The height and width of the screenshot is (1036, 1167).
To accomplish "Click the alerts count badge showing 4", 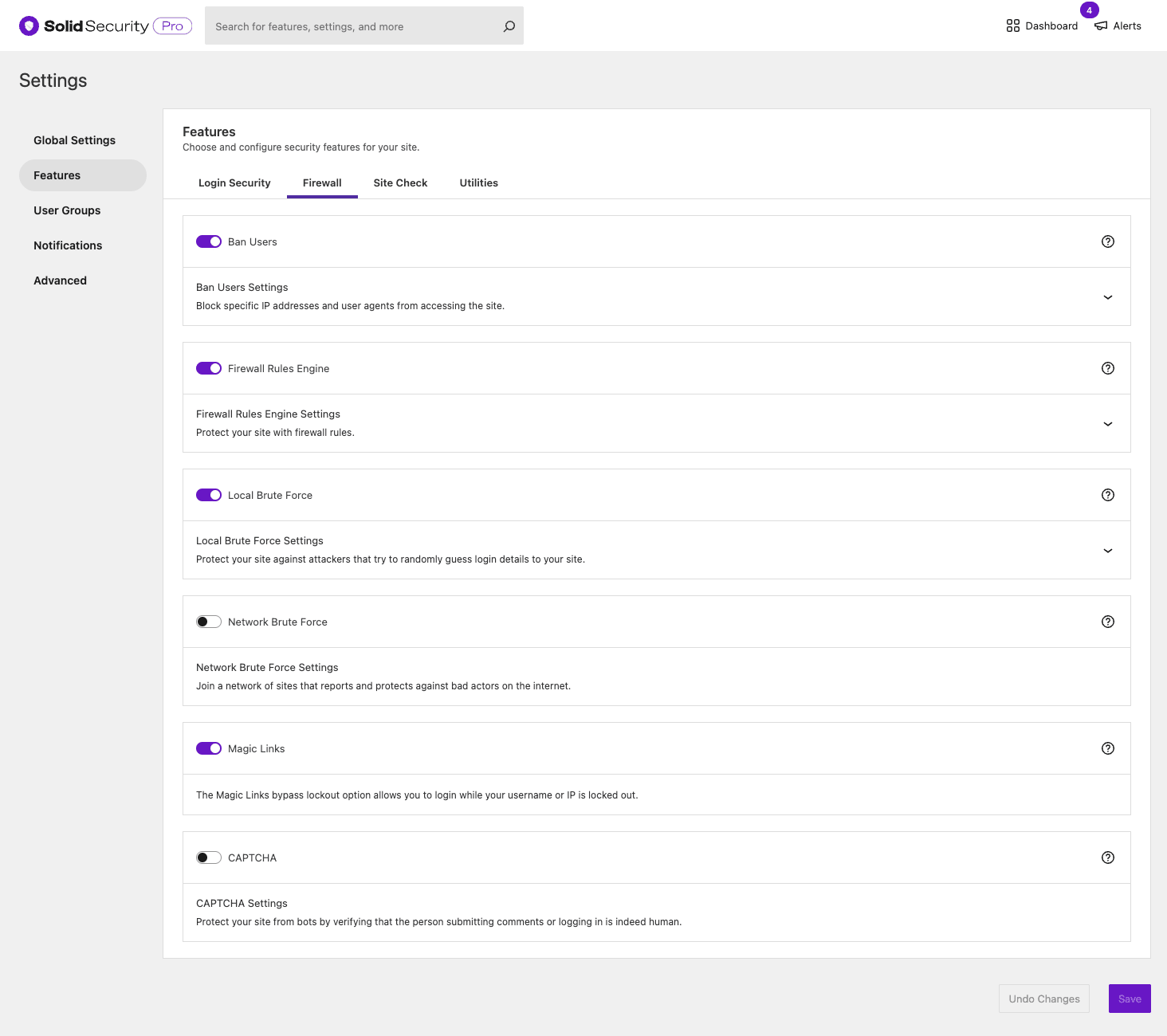I will pos(1089,10).
